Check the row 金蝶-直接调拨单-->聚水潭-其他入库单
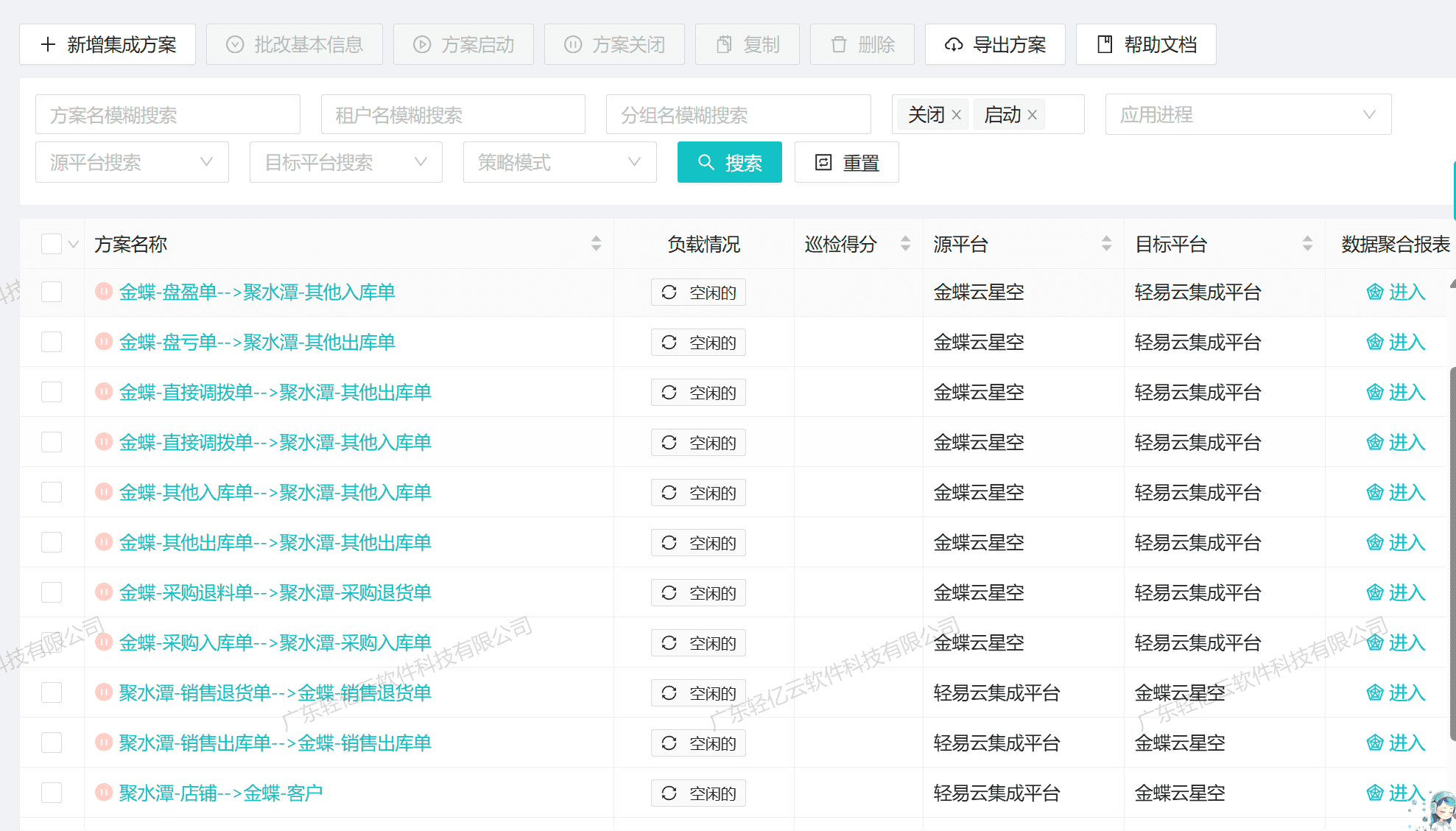 pos(52,442)
